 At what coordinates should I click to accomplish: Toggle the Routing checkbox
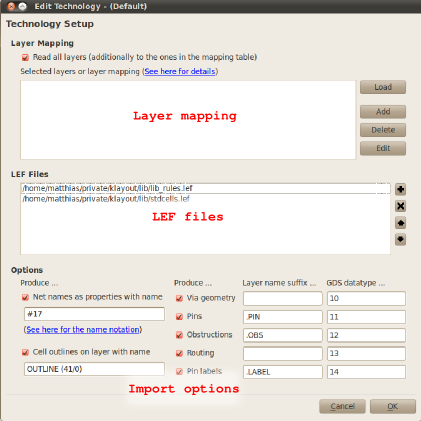coord(179,353)
